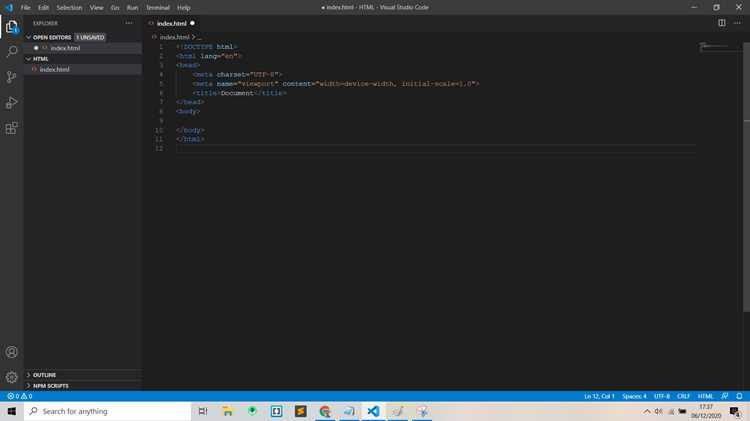Select the index.html editor tab

tap(172, 23)
